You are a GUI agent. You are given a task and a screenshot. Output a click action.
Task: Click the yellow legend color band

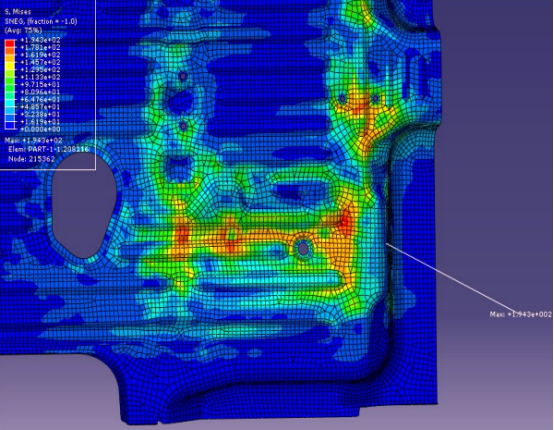pos(10,66)
